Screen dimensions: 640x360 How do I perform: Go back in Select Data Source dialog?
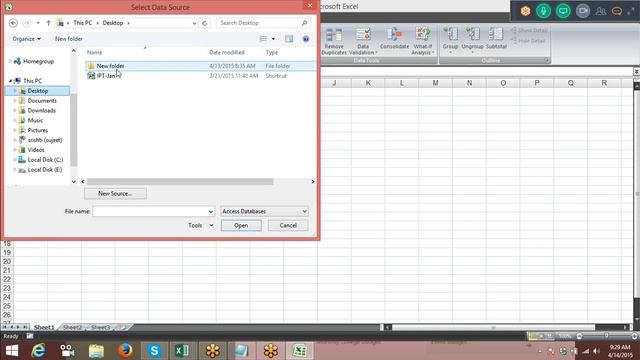click(x=13, y=23)
